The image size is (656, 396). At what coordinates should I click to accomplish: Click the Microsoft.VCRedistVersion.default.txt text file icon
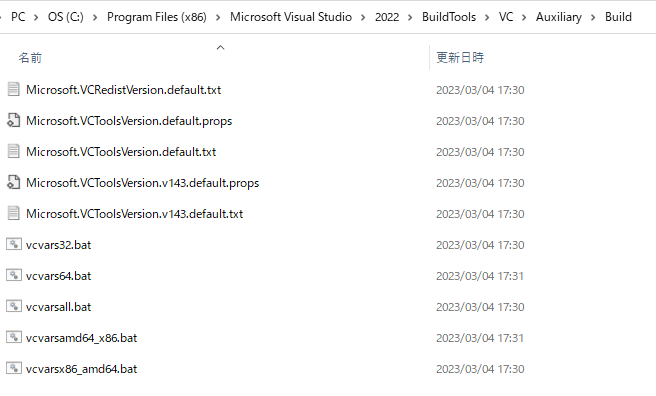13,89
